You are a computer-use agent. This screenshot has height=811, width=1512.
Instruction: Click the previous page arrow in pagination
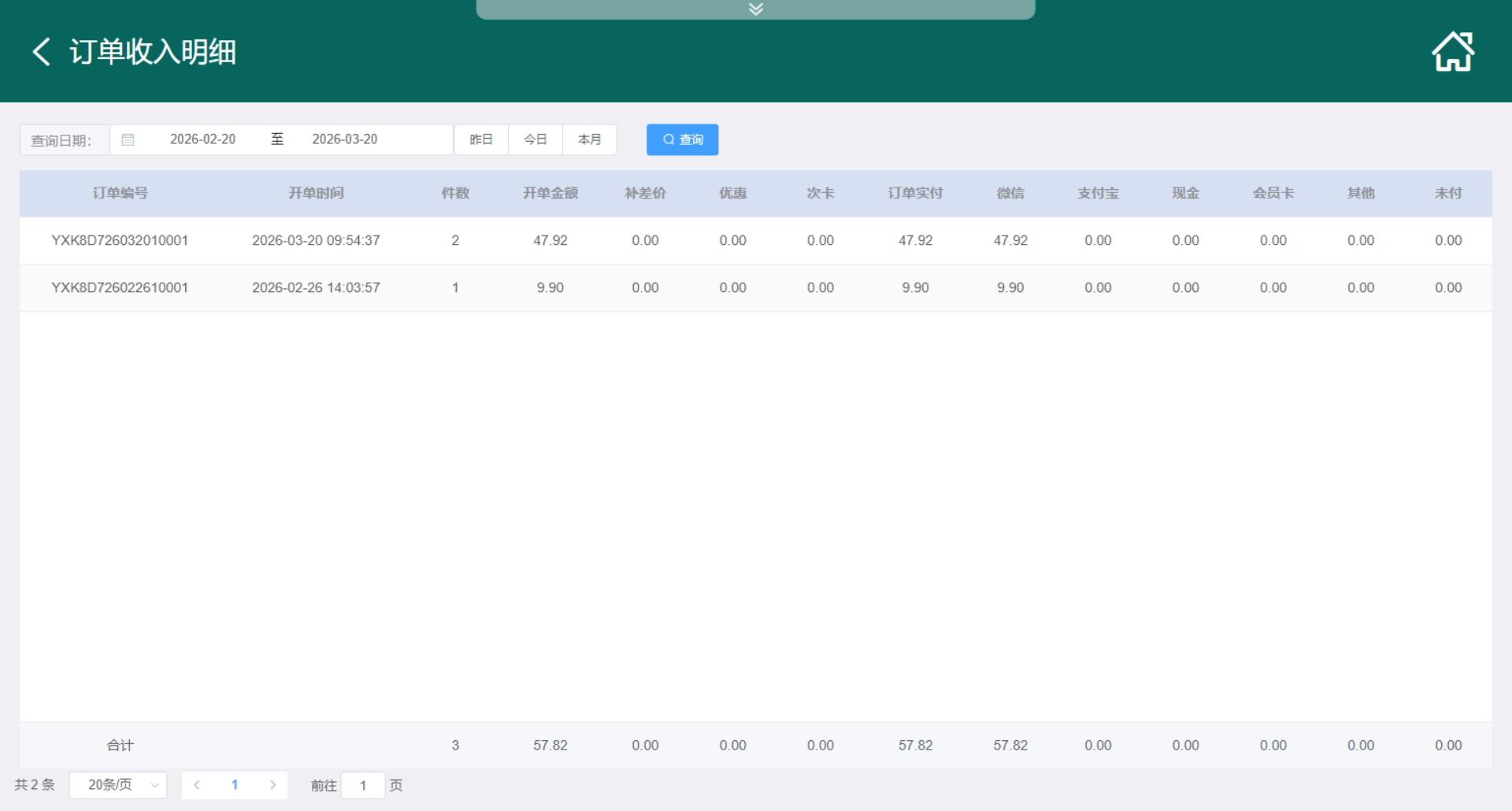pos(197,785)
